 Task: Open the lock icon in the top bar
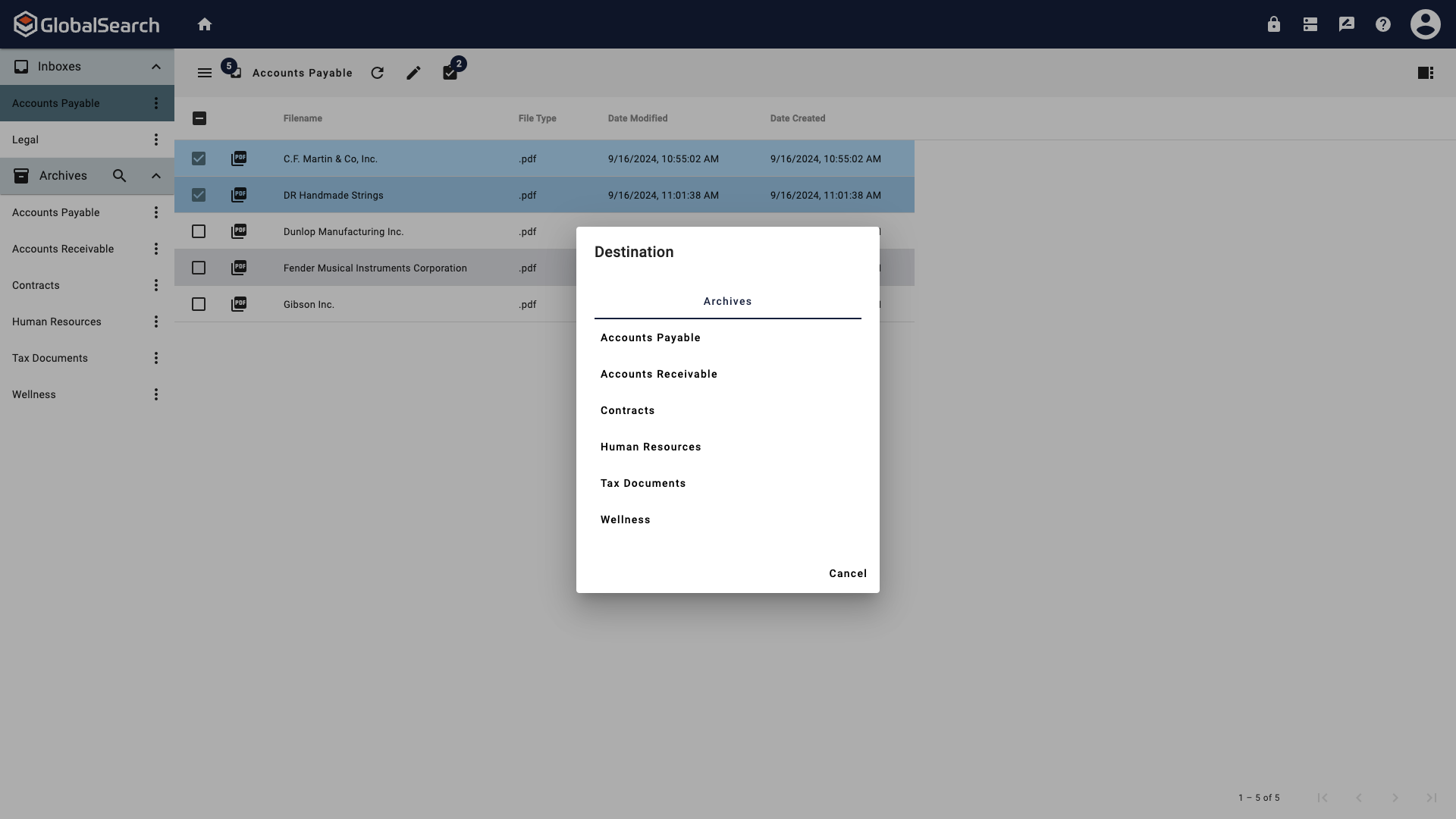click(1273, 24)
